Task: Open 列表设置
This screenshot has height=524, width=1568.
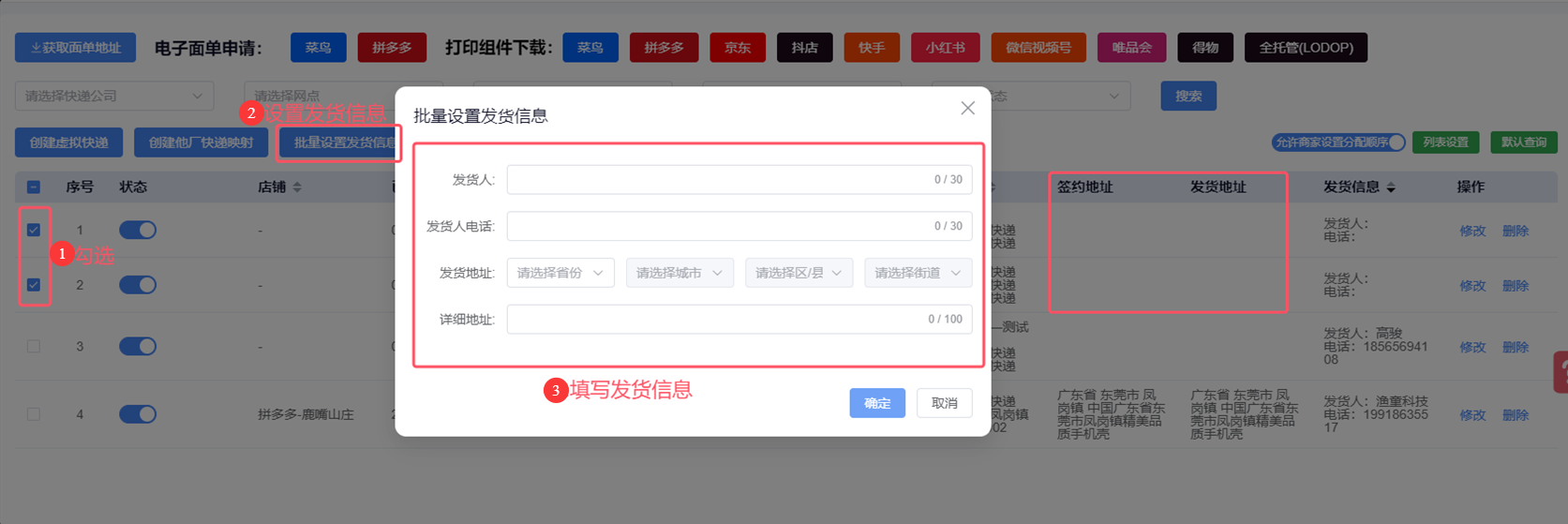Action: 1445,142
